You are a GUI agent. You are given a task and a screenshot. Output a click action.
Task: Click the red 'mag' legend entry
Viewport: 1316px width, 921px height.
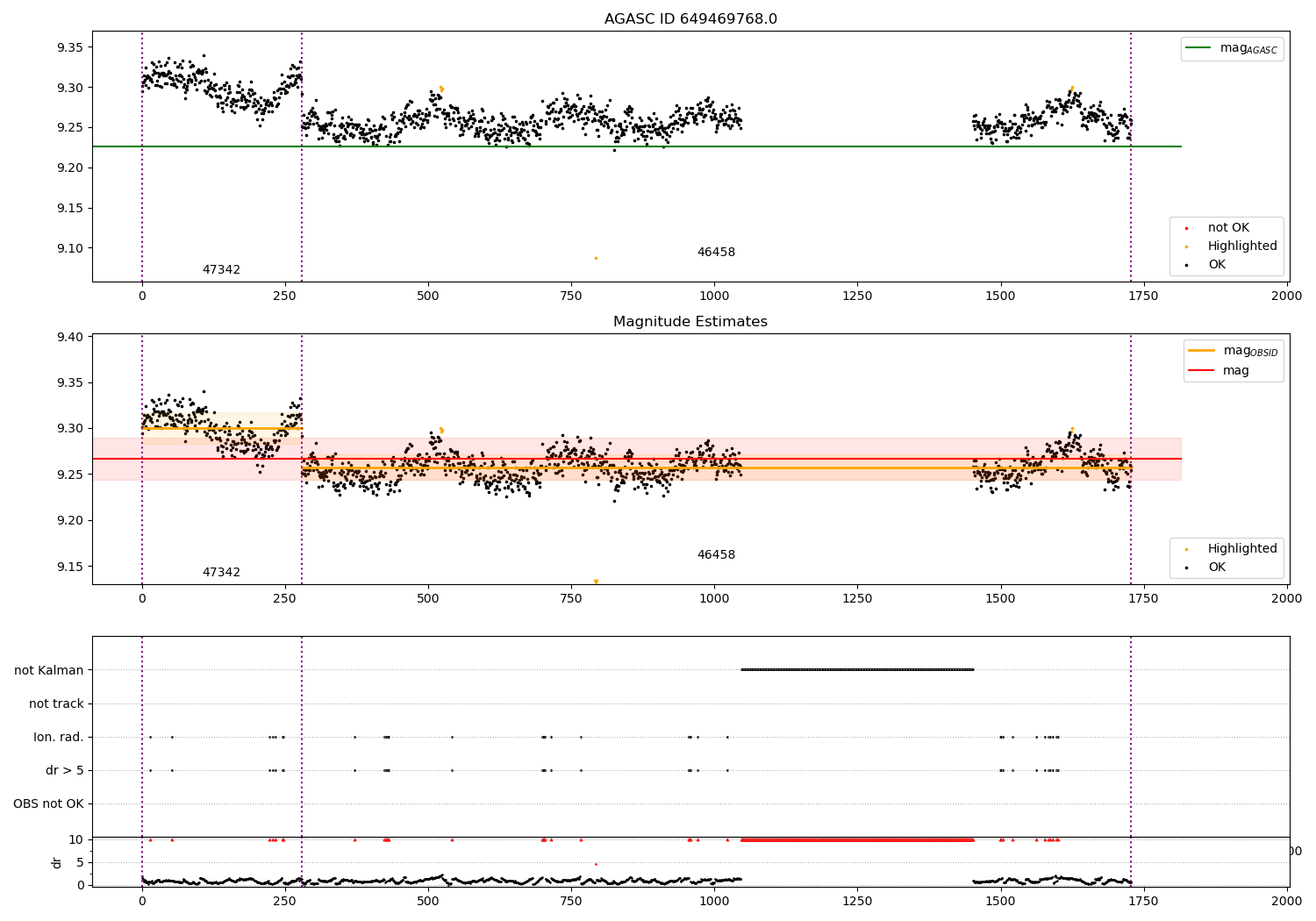pos(1219,370)
